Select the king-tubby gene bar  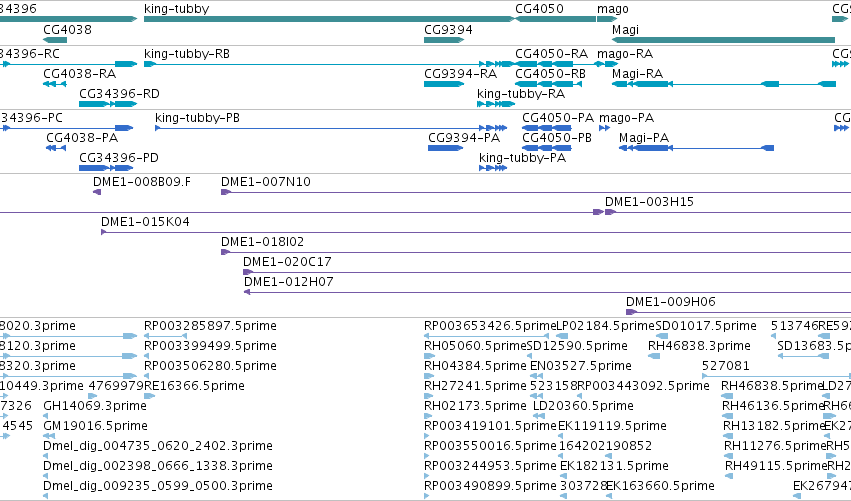pyautogui.click(x=329, y=19)
